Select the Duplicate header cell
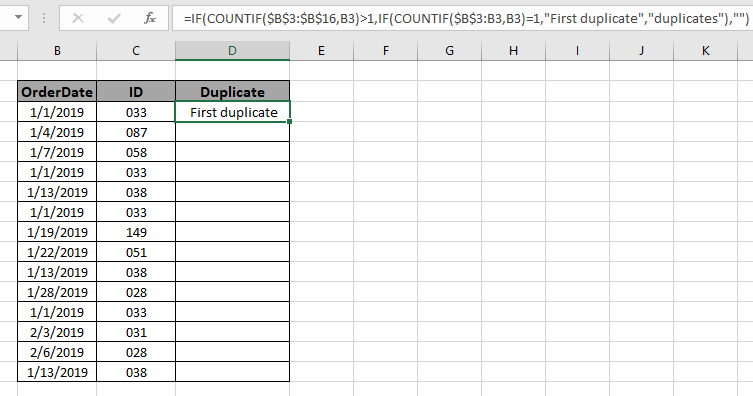Screen dimensions: 753x396 tap(232, 92)
